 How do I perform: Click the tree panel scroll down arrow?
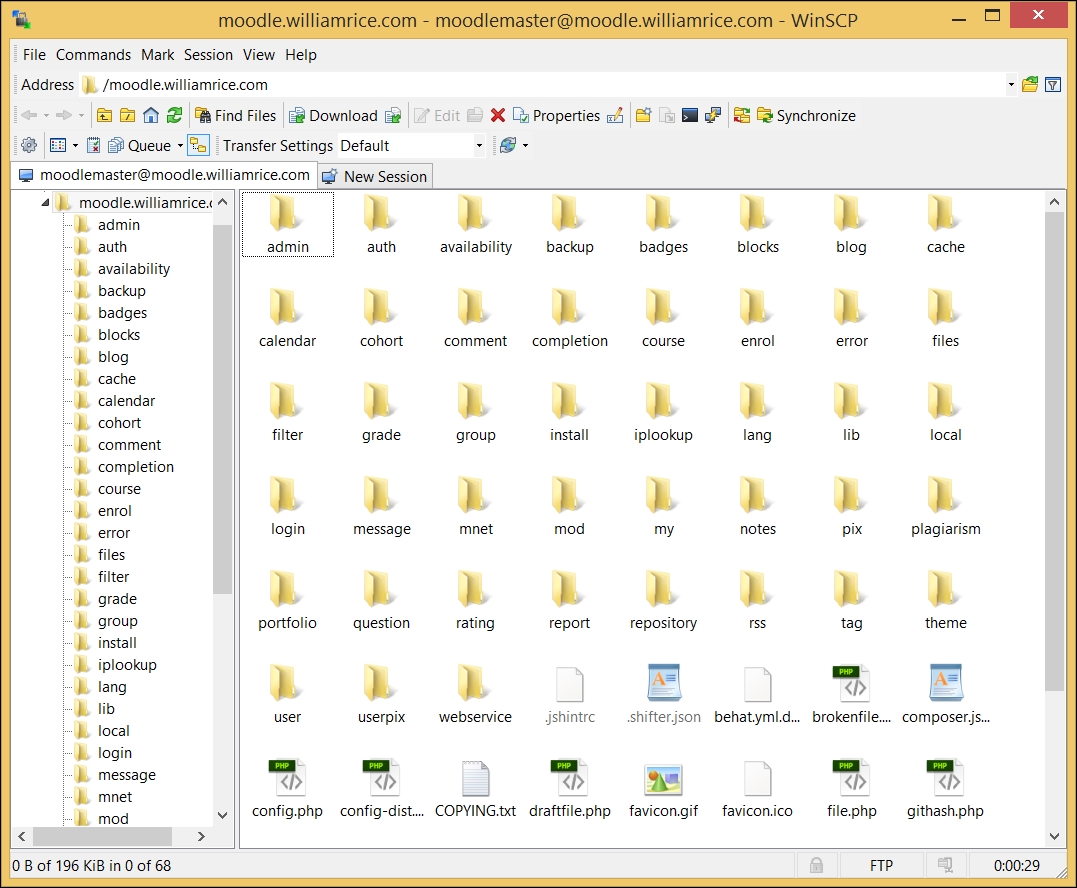[222, 815]
